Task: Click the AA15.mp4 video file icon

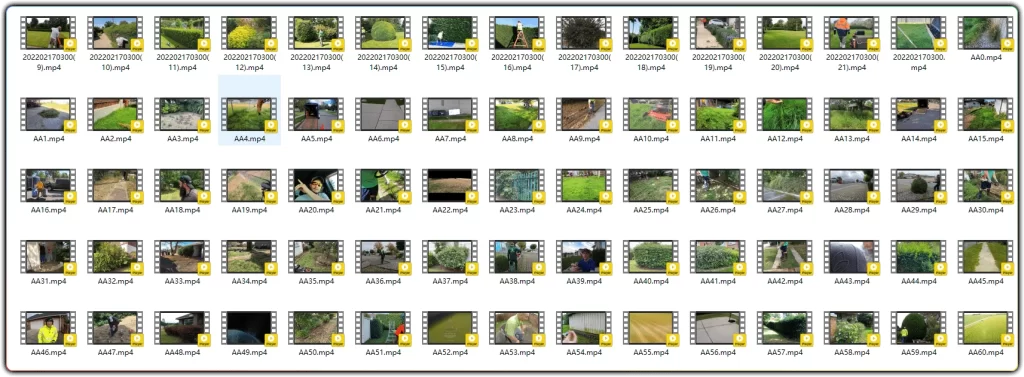Action: (985, 115)
